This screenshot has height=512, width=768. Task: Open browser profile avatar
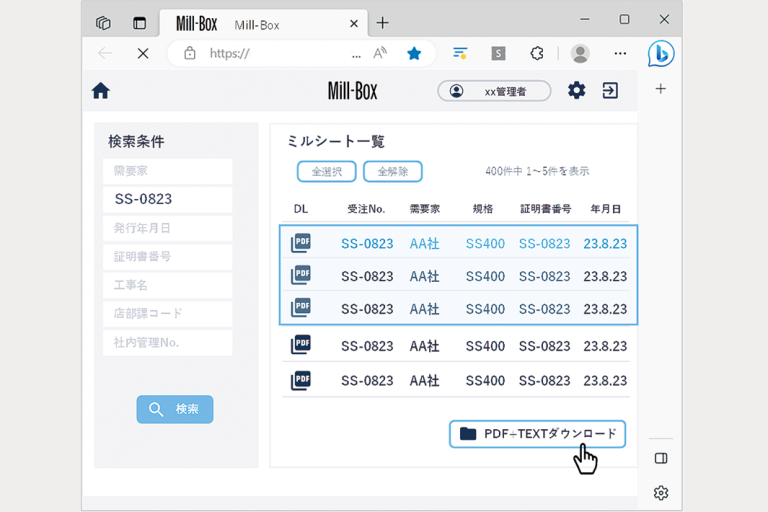pyautogui.click(x=579, y=53)
